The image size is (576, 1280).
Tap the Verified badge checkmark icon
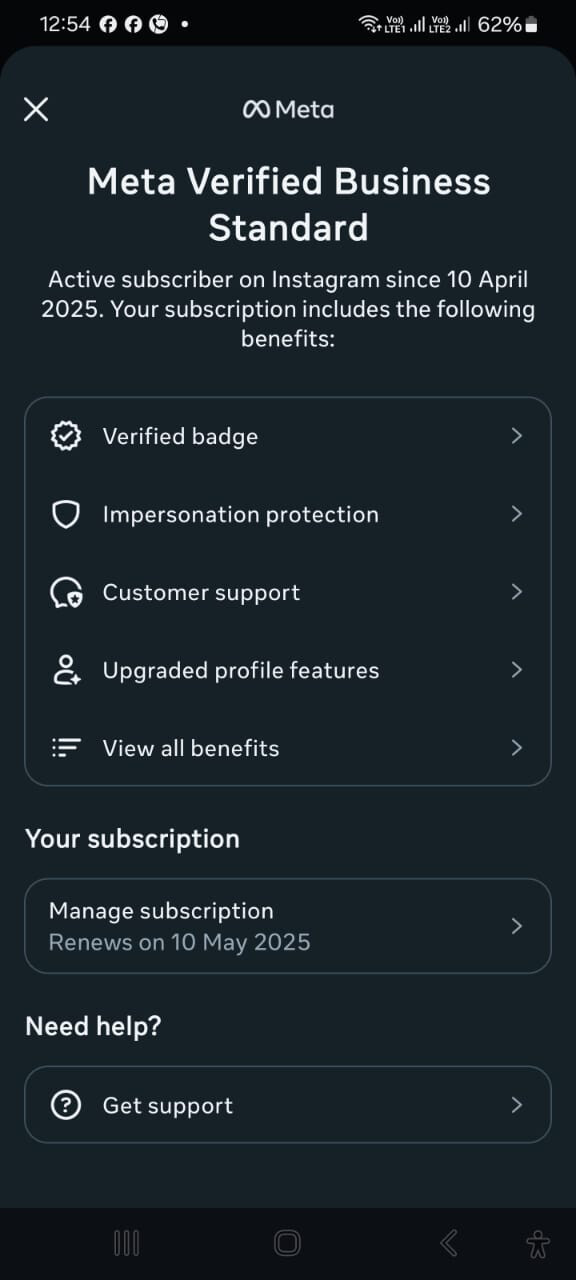click(x=65, y=436)
